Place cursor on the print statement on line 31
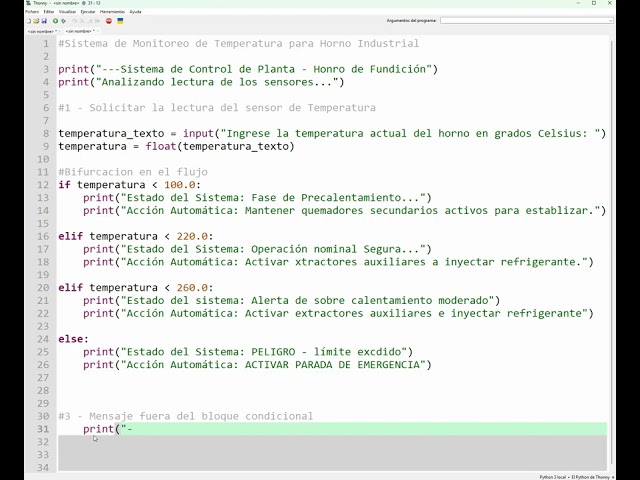The height and width of the screenshot is (480, 640). pos(108,429)
